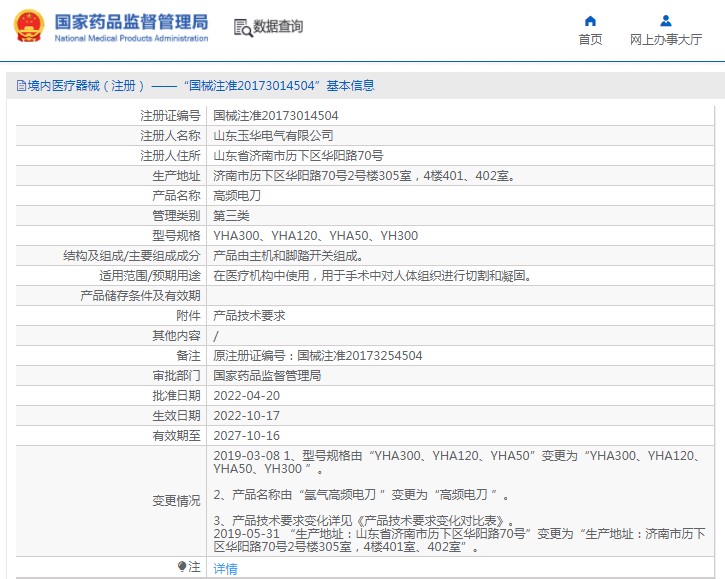
Task: Click the document icon before 境内医疗器械
Action: (x=21, y=86)
